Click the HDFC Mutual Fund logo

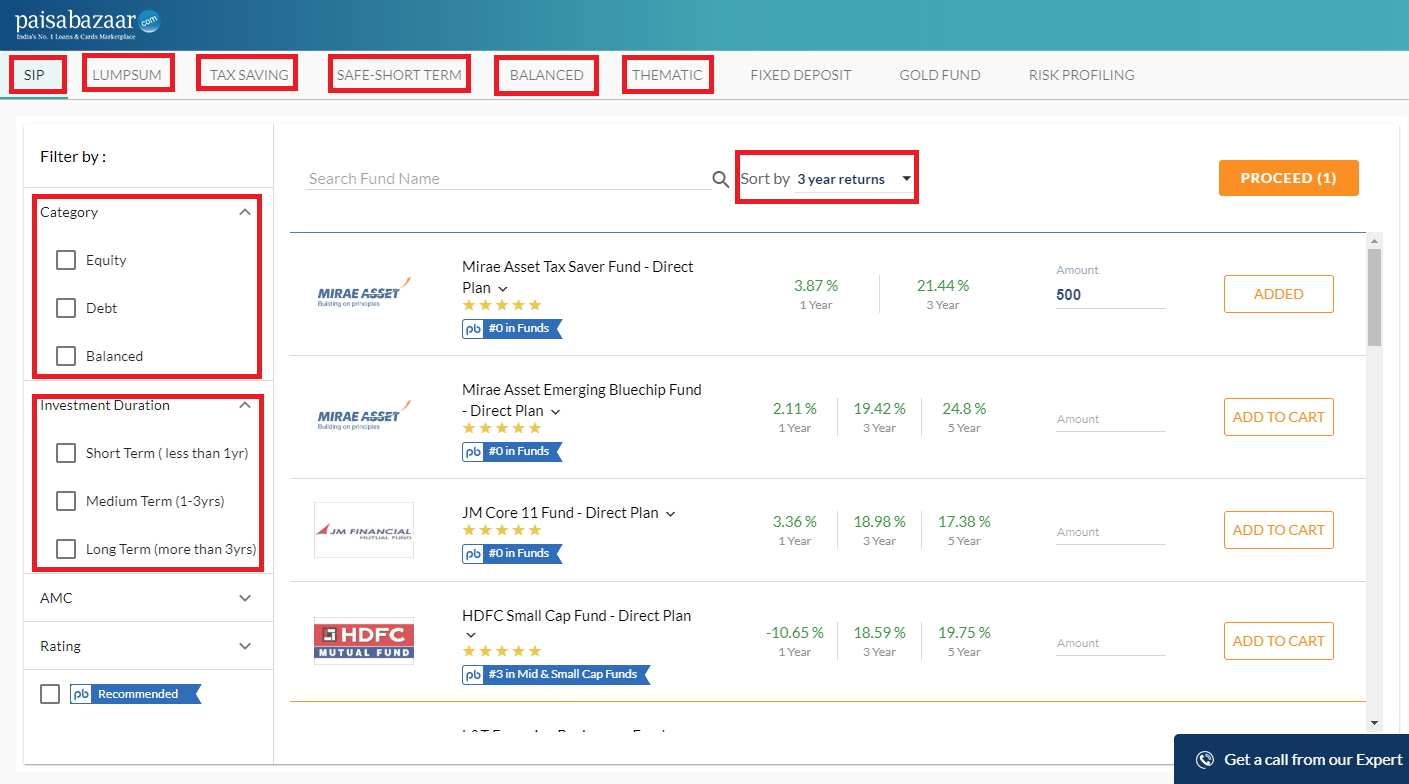tap(364, 641)
